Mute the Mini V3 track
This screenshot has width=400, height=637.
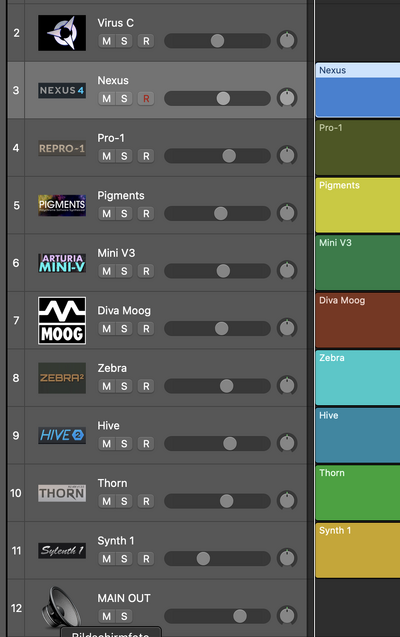point(106,271)
